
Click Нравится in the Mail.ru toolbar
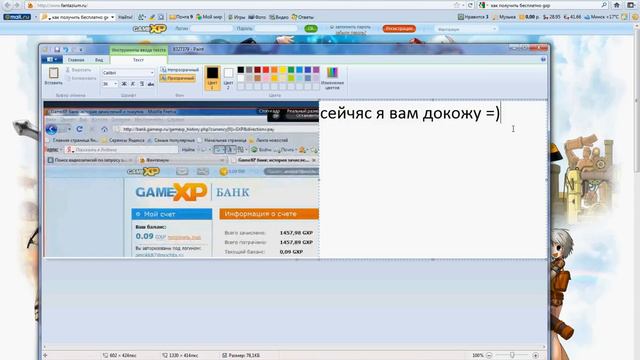coord(473,17)
